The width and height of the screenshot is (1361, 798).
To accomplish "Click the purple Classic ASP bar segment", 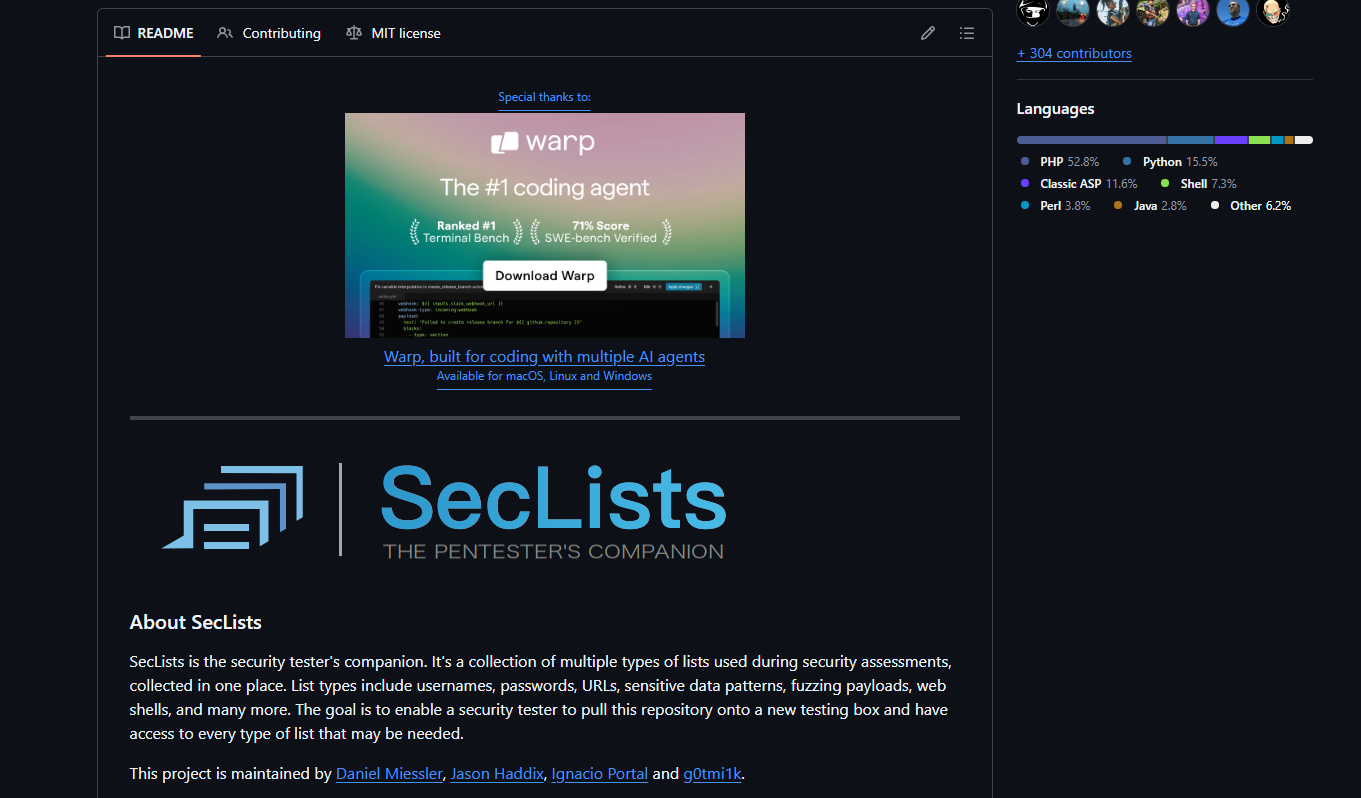I will pos(1231,140).
